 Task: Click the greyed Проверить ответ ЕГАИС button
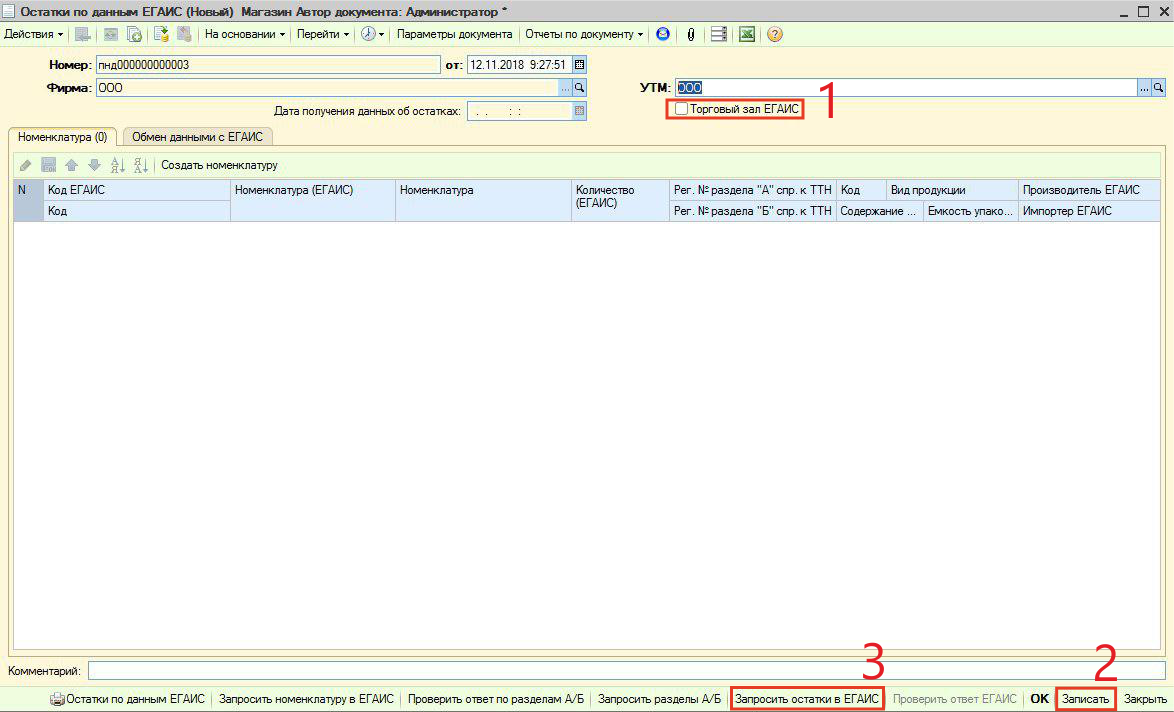coord(955,699)
